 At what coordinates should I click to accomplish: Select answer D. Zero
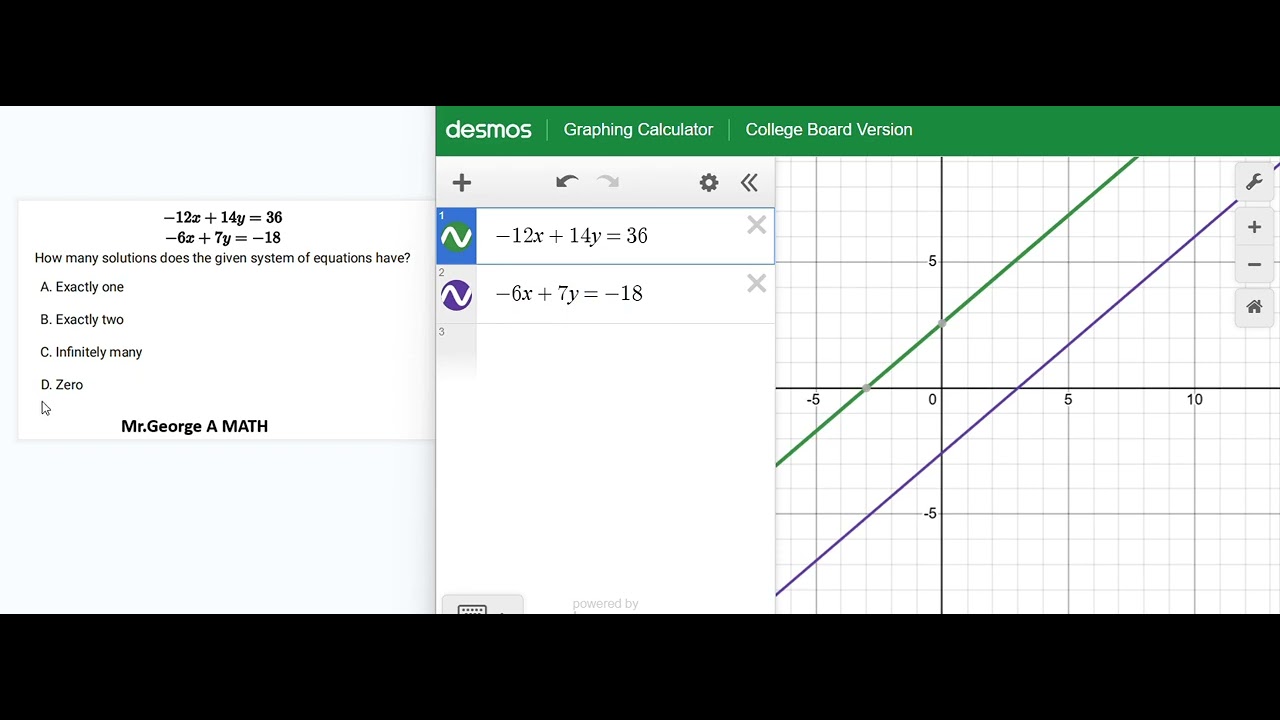pyautogui.click(x=62, y=385)
